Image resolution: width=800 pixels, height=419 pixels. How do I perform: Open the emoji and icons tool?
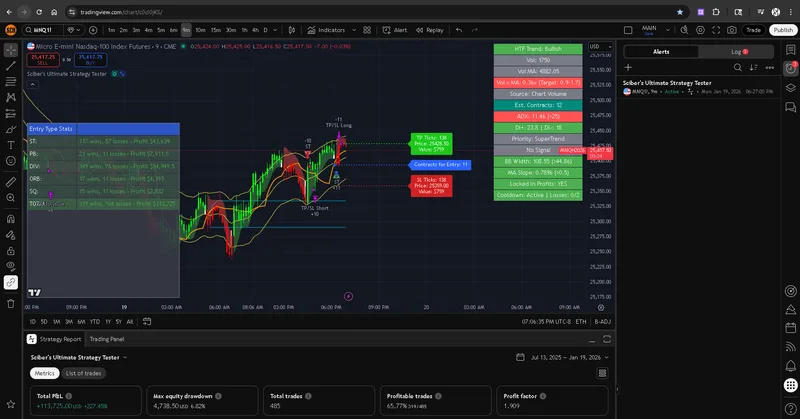click(x=11, y=161)
